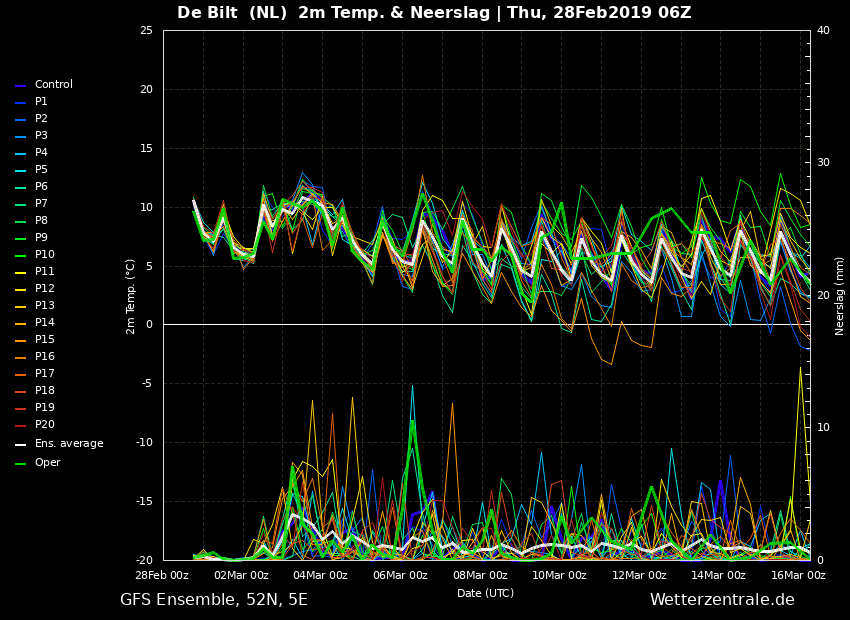Click the 16Mar 00z date axis label
The height and width of the screenshot is (620, 850).
click(798, 576)
